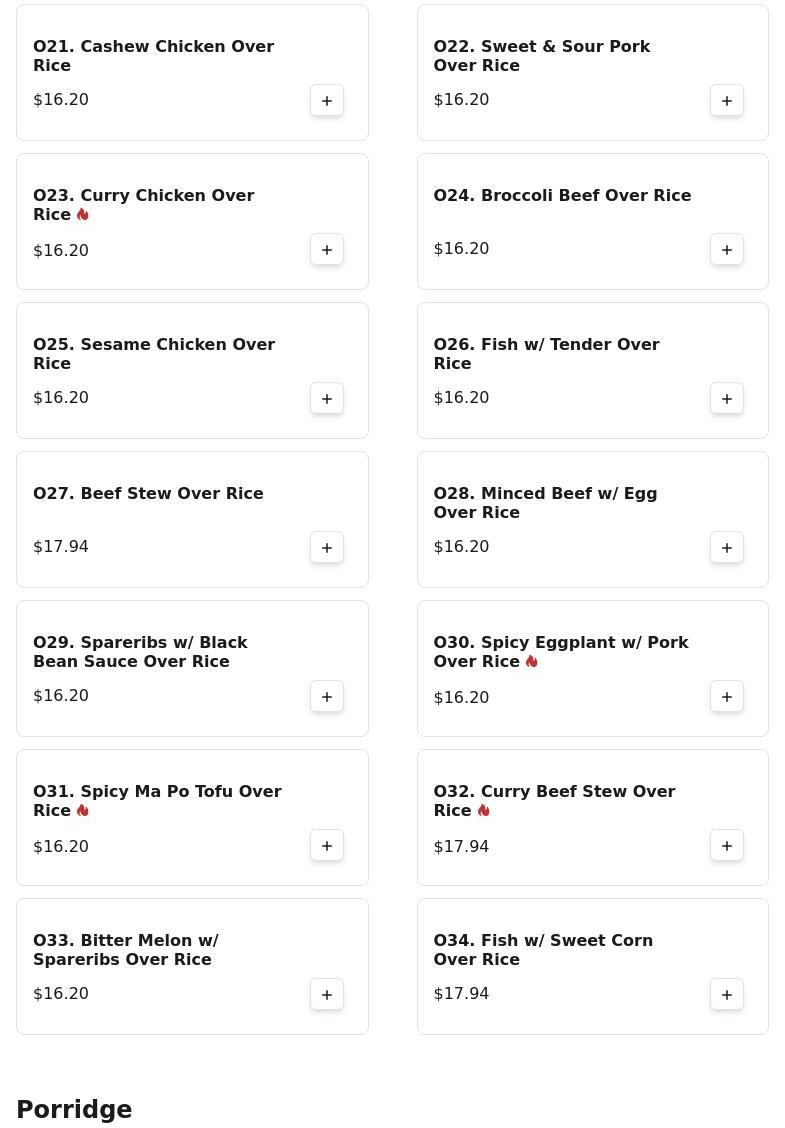The height and width of the screenshot is (1128, 785).
Task: Add O27 Beef Stew Over Rice
Action: click(327, 547)
